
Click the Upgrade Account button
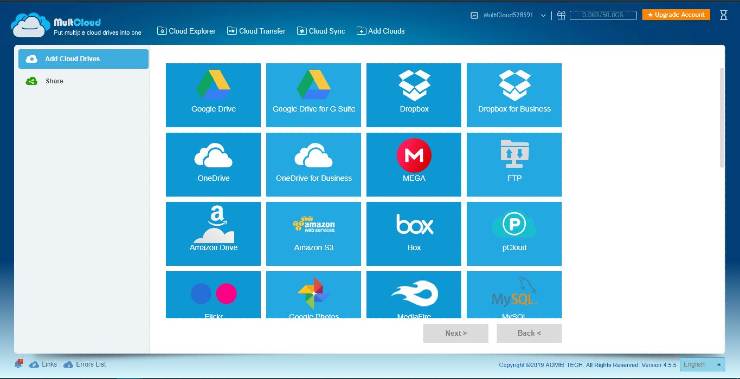tap(676, 15)
